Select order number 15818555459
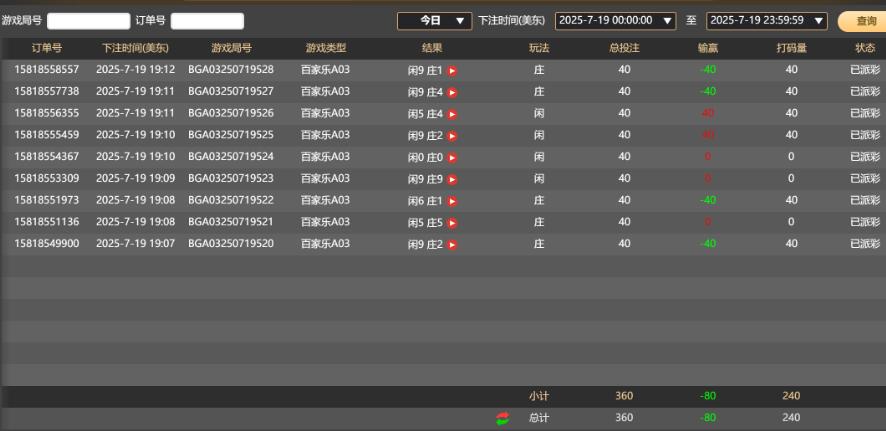The width and height of the screenshot is (886, 431). click(x=47, y=135)
